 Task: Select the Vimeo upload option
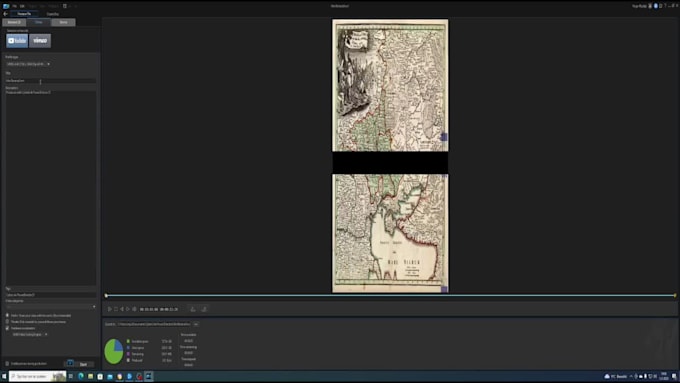40,41
